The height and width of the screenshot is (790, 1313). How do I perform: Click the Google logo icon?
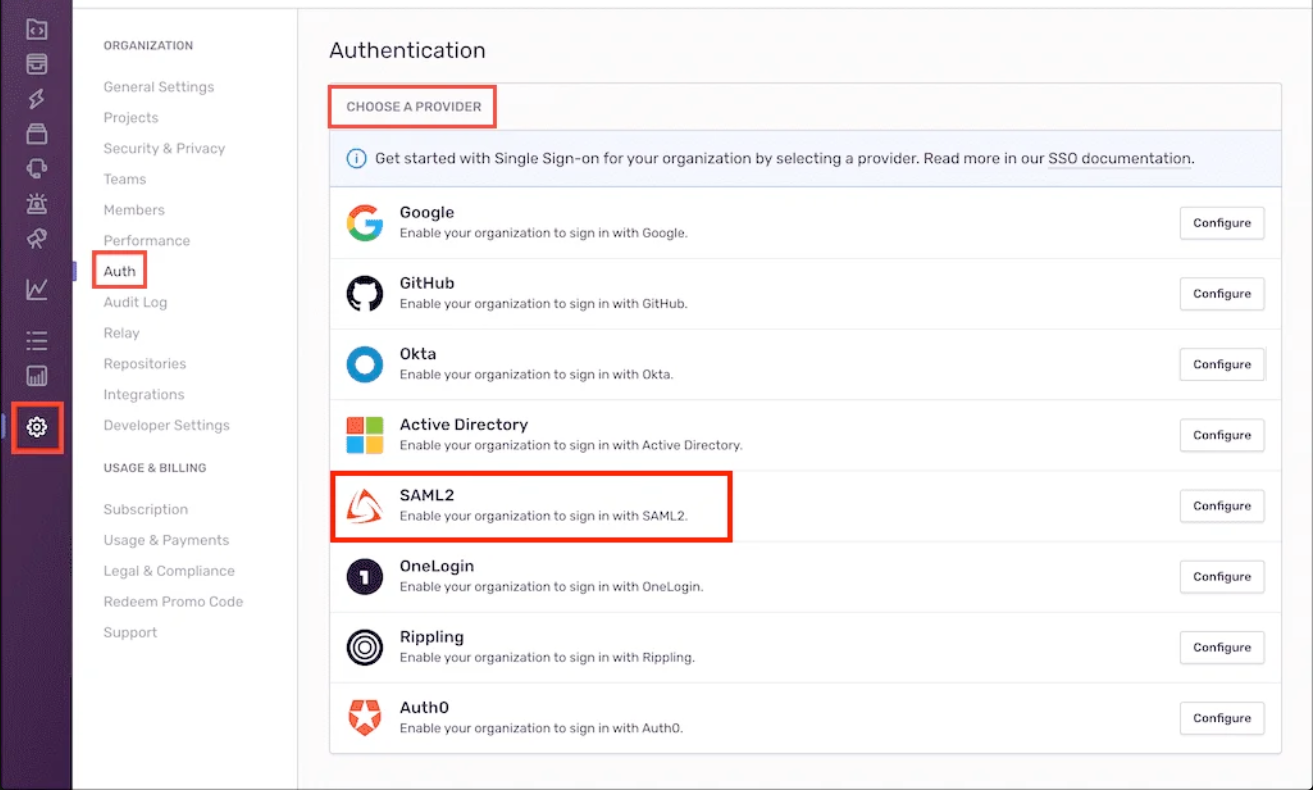point(365,223)
